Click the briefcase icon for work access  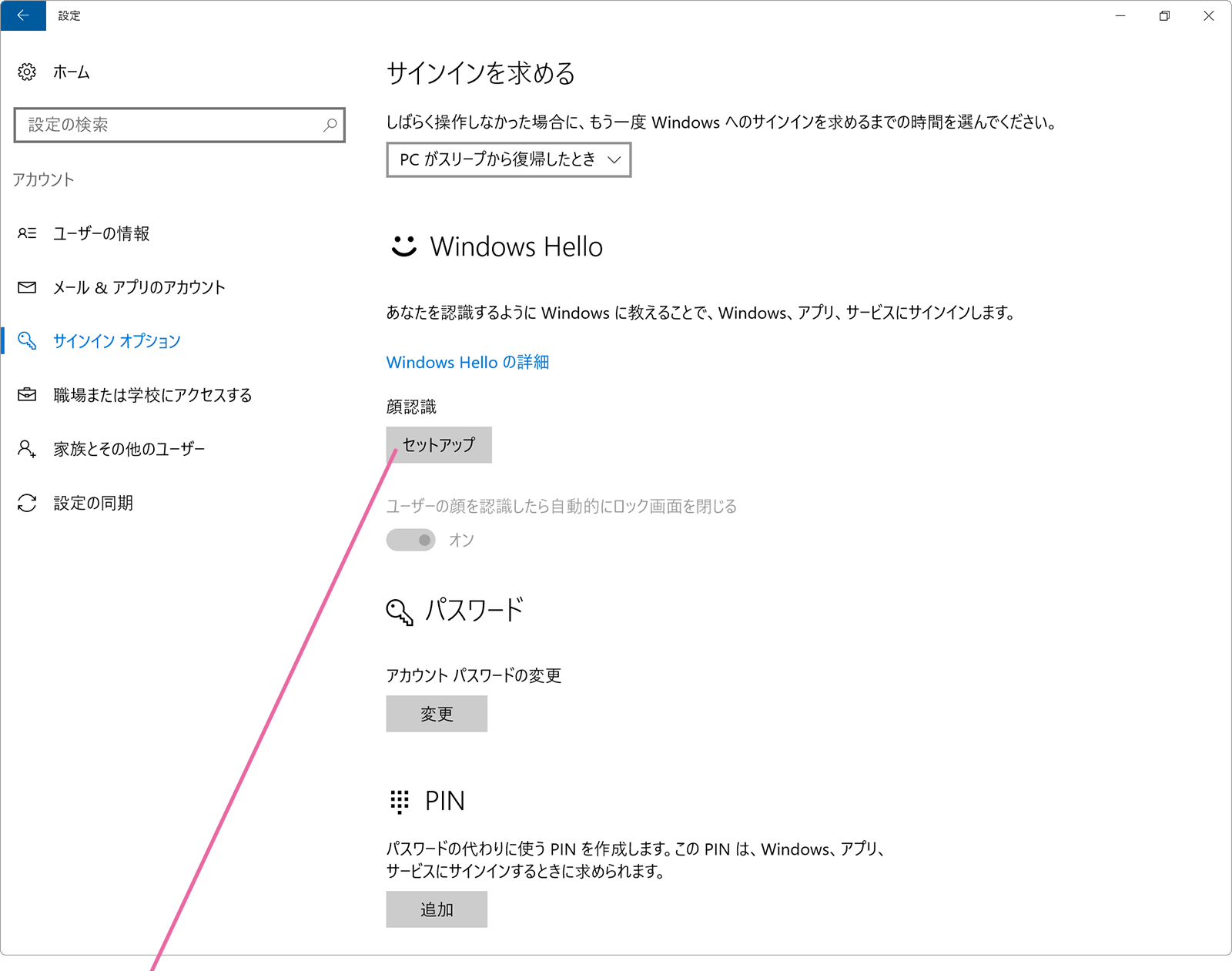(x=27, y=394)
